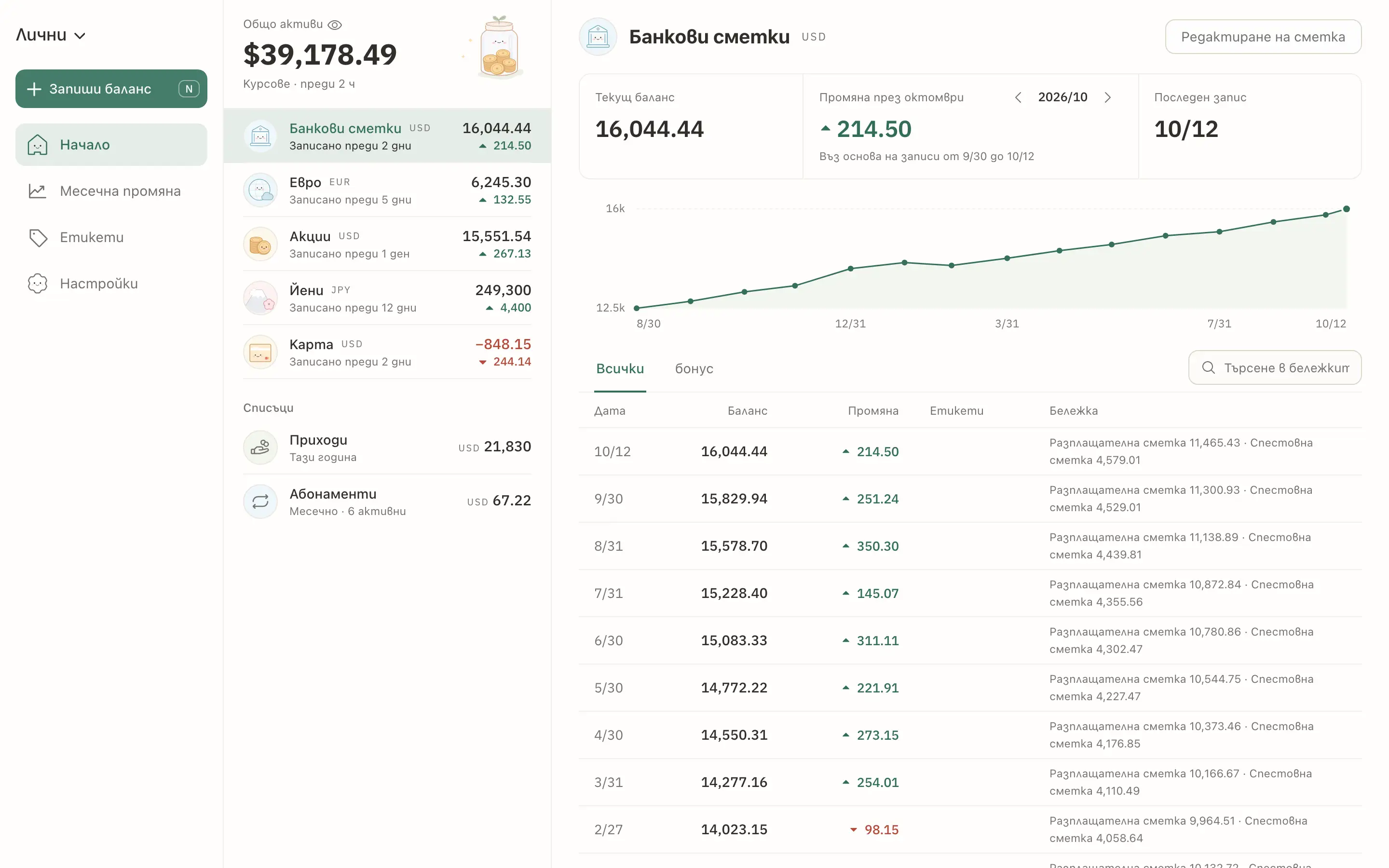Click the Приходи amount 21,830
The height and width of the screenshot is (868, 1389).
click(507, 447)
